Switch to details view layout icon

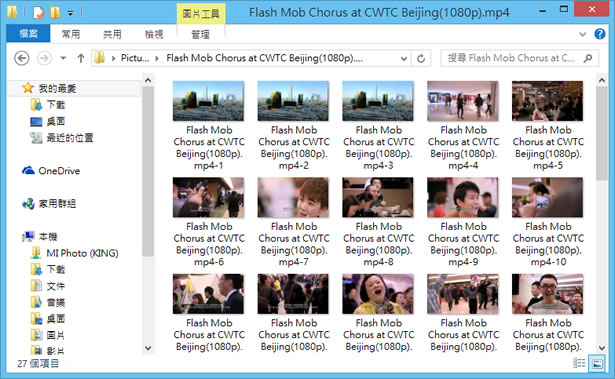coord(579,363)
